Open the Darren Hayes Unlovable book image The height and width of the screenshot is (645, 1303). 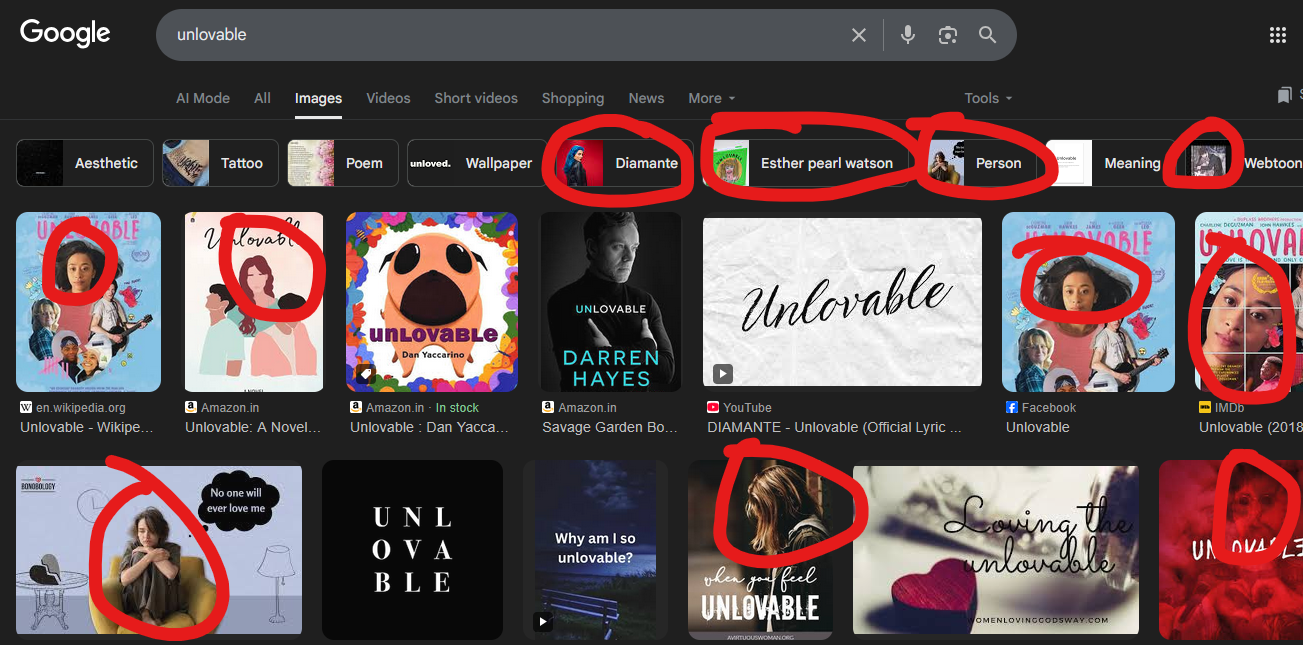click(x=610, y=302)
